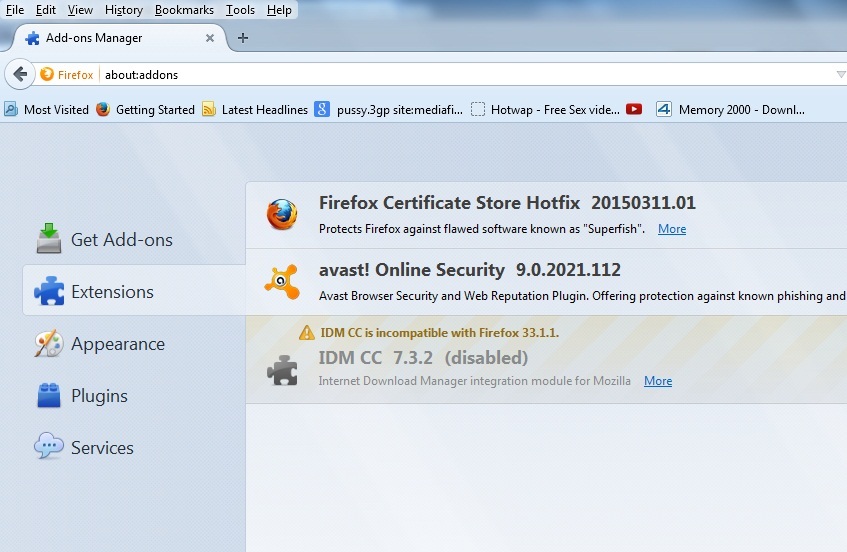Select the Extensions category
Screen dimensions: 847x552
(134, 291)
